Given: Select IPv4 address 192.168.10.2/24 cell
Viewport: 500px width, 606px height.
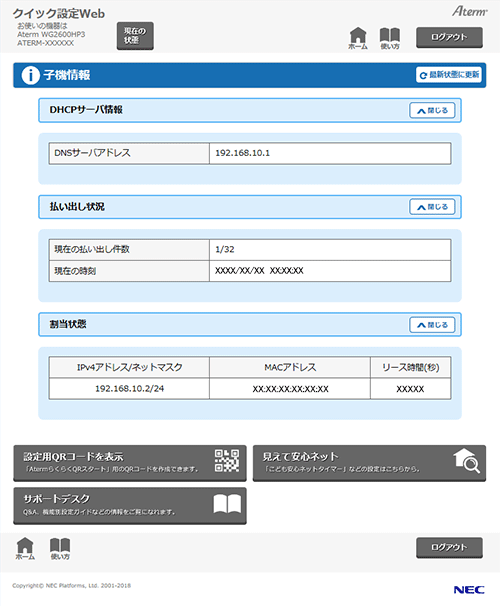Looking at the screenshot, I should [x=129, y=389].
